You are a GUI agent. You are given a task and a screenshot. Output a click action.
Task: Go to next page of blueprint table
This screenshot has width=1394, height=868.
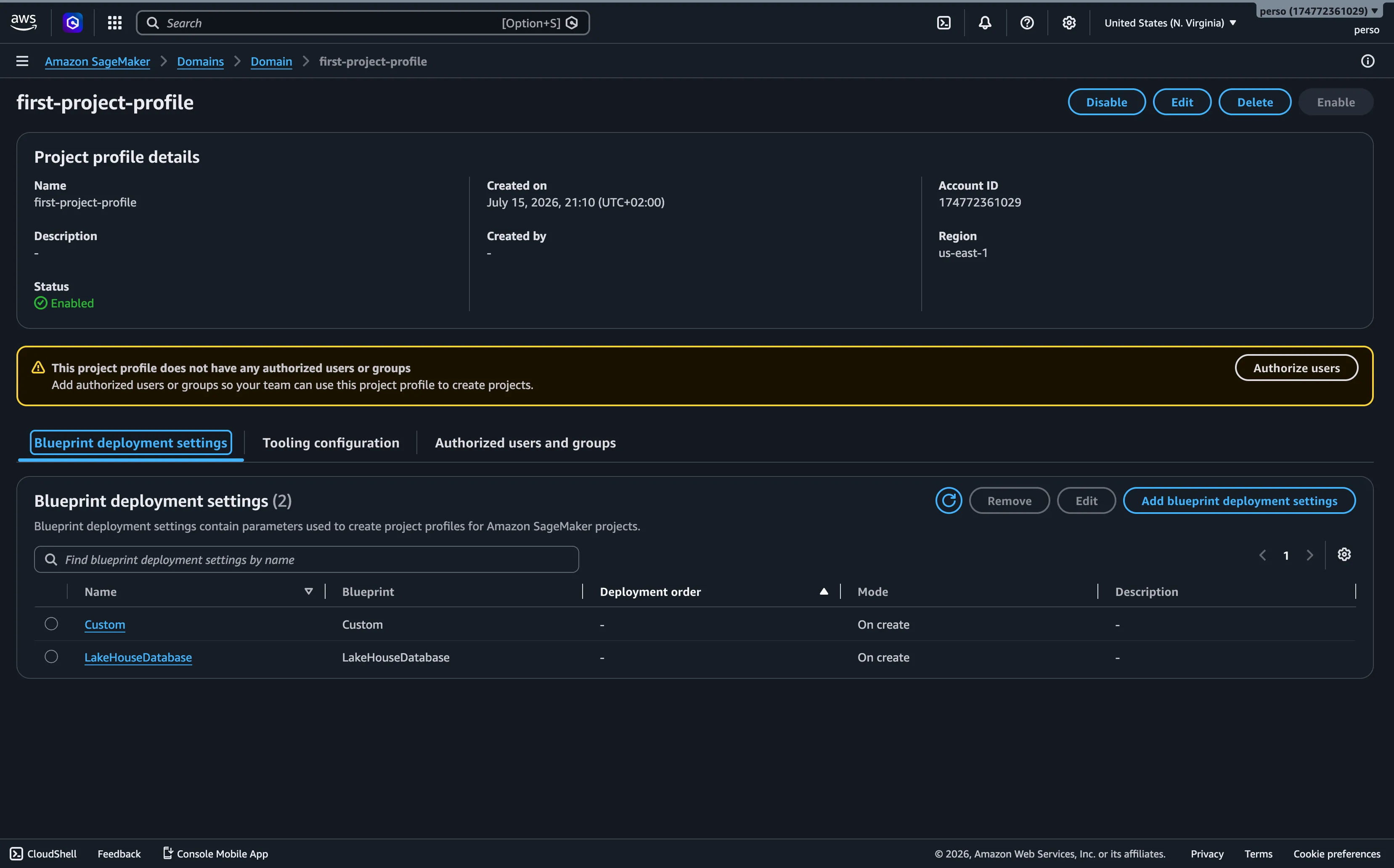coord(1309,556)
